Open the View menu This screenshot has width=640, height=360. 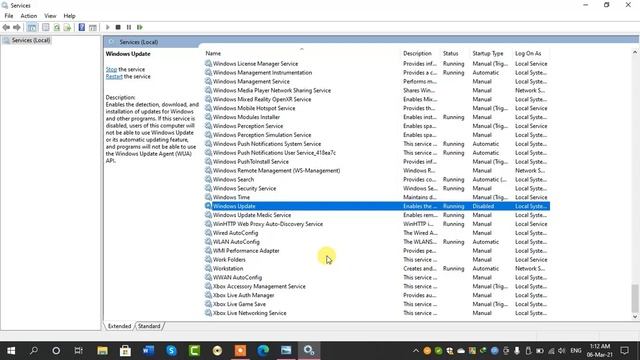[50, 16]
